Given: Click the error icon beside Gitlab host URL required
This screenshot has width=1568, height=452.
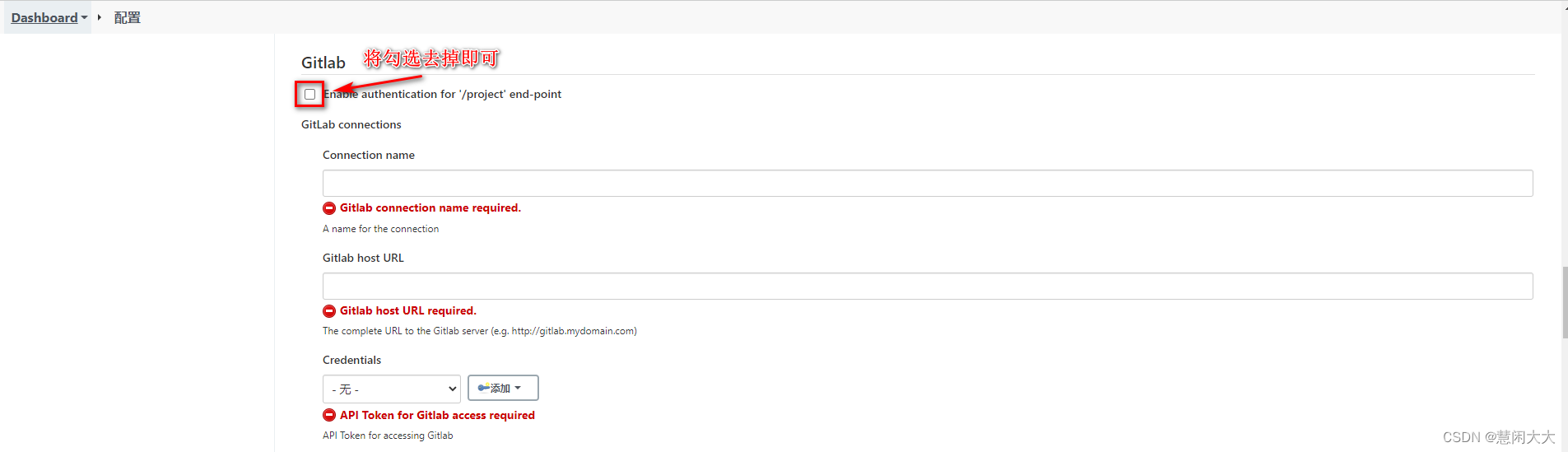Looking at the screenshot, I should 329,311.
